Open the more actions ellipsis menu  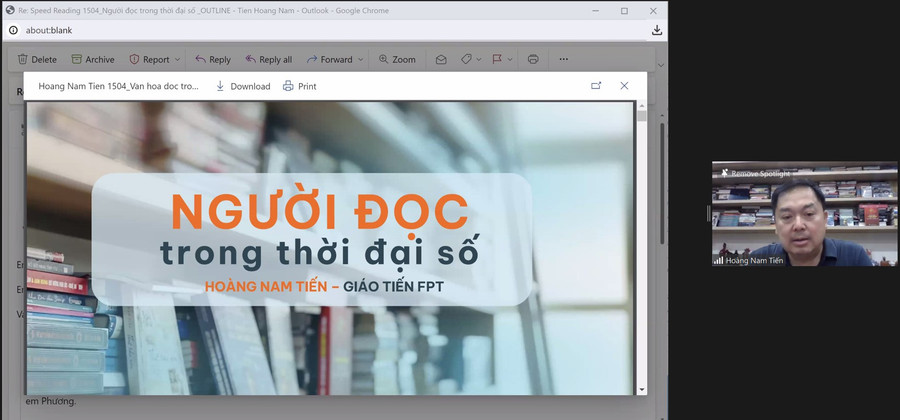[563, 59]
